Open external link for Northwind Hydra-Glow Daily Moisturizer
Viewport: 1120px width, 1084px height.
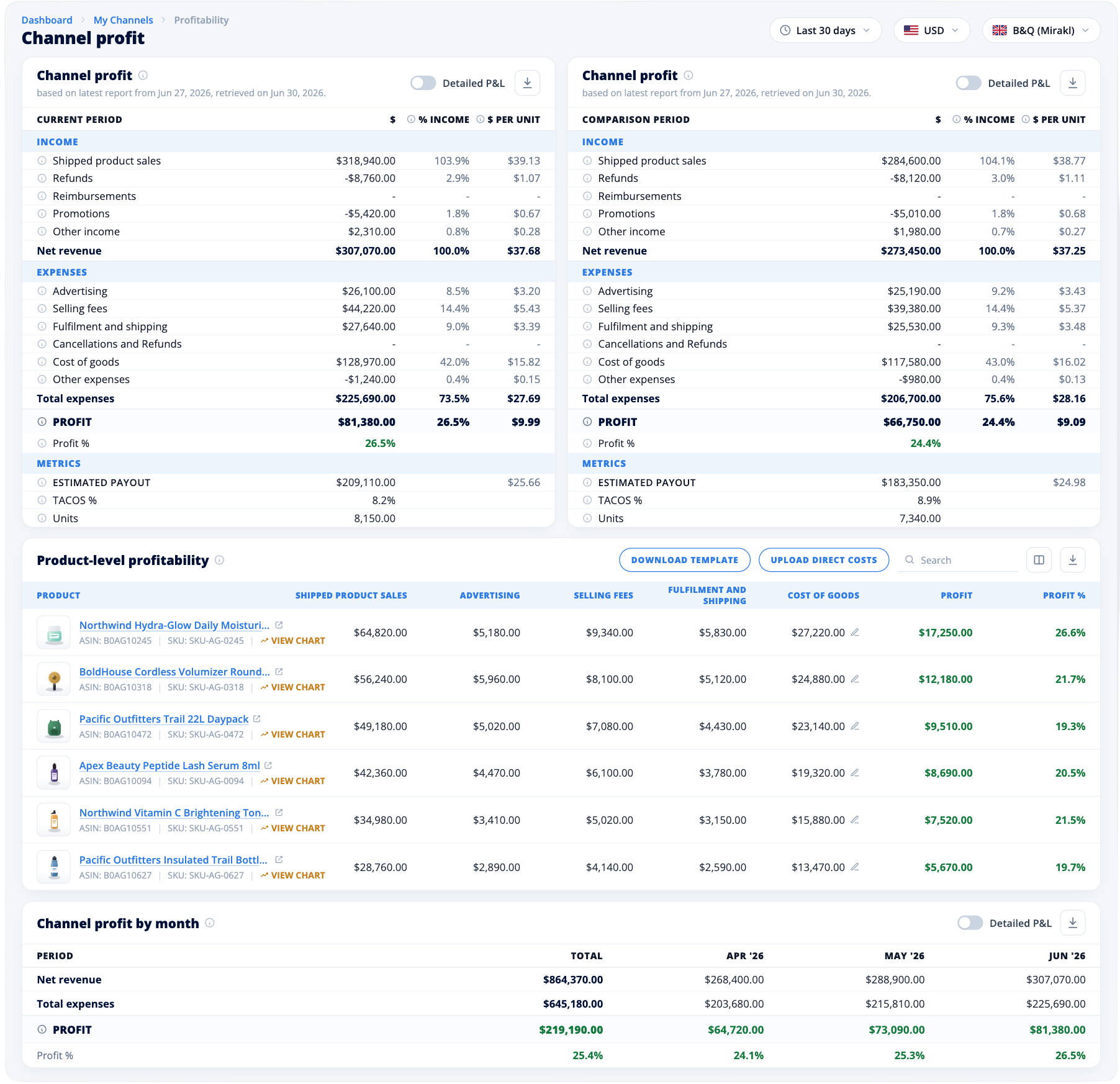(x=279, y=625)
